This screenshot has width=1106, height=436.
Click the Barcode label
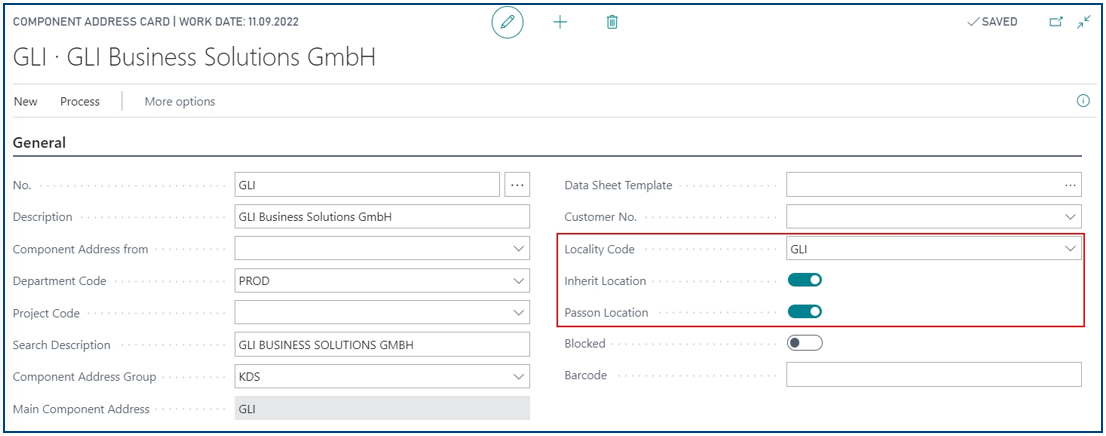pos(585,375)
